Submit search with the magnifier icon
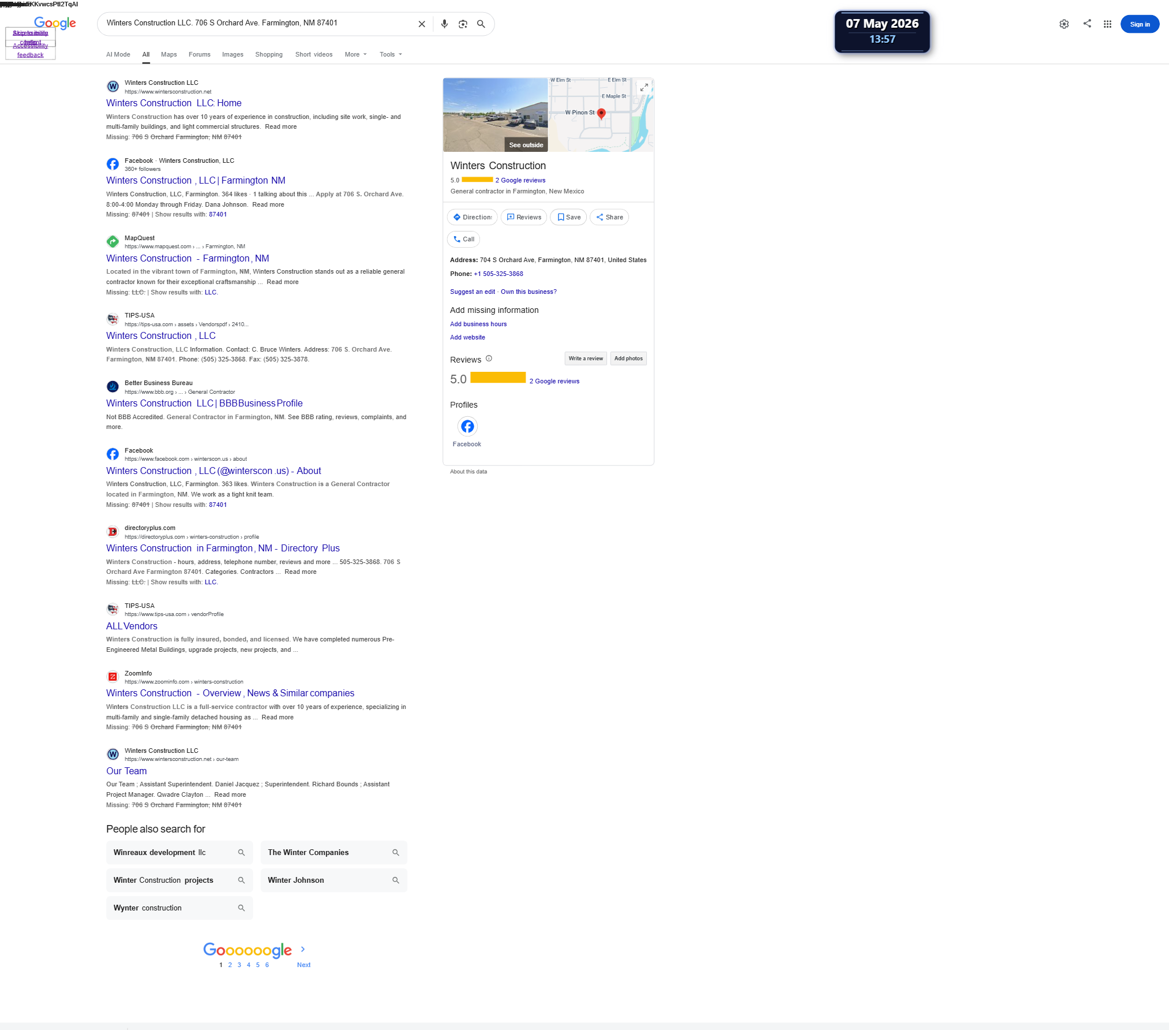Screen dimensions: 1176x1030 click(481, 24)
